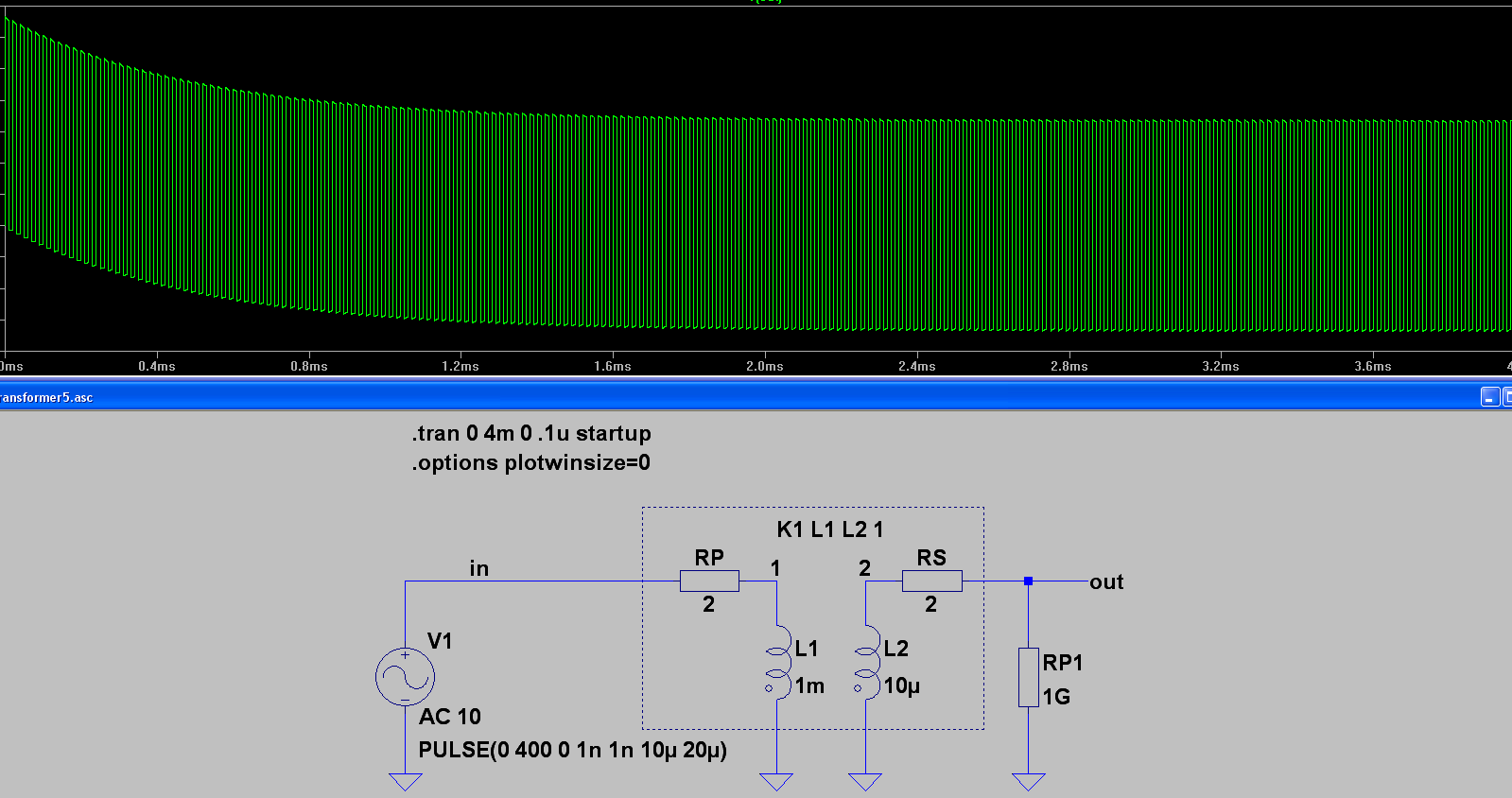Click the AC 10 value text
The image size is (1512, 798).
tap(450, 717)
